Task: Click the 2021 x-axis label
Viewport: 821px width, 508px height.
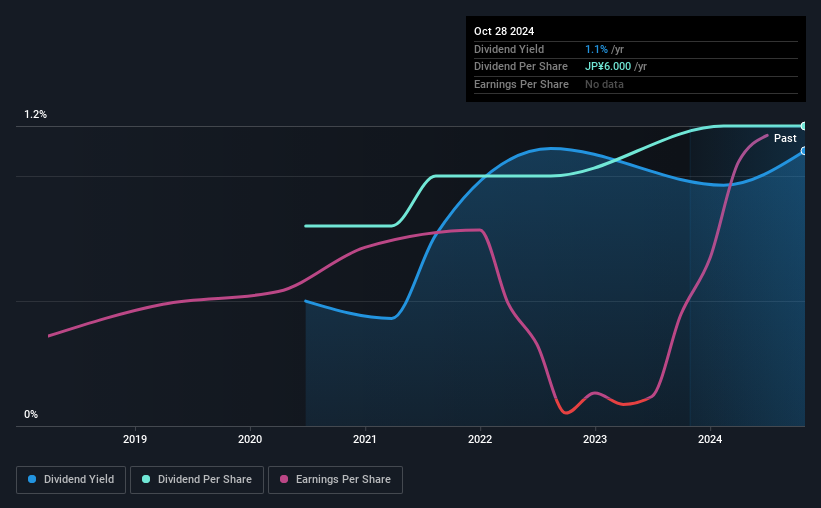Action: pyautogui.click(x=365, y=439)
